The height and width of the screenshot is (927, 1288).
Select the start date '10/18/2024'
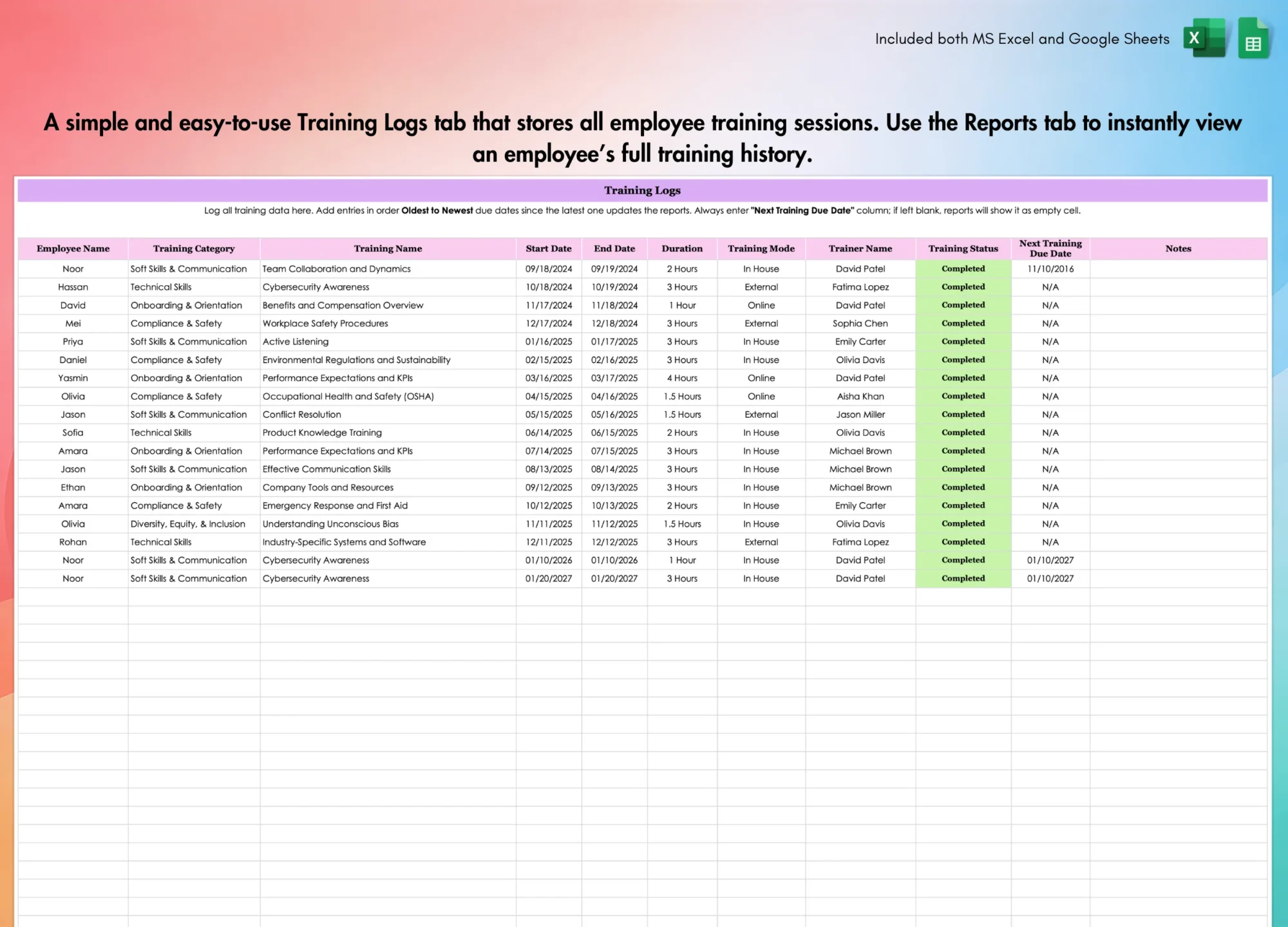click(x=549, y=287)
